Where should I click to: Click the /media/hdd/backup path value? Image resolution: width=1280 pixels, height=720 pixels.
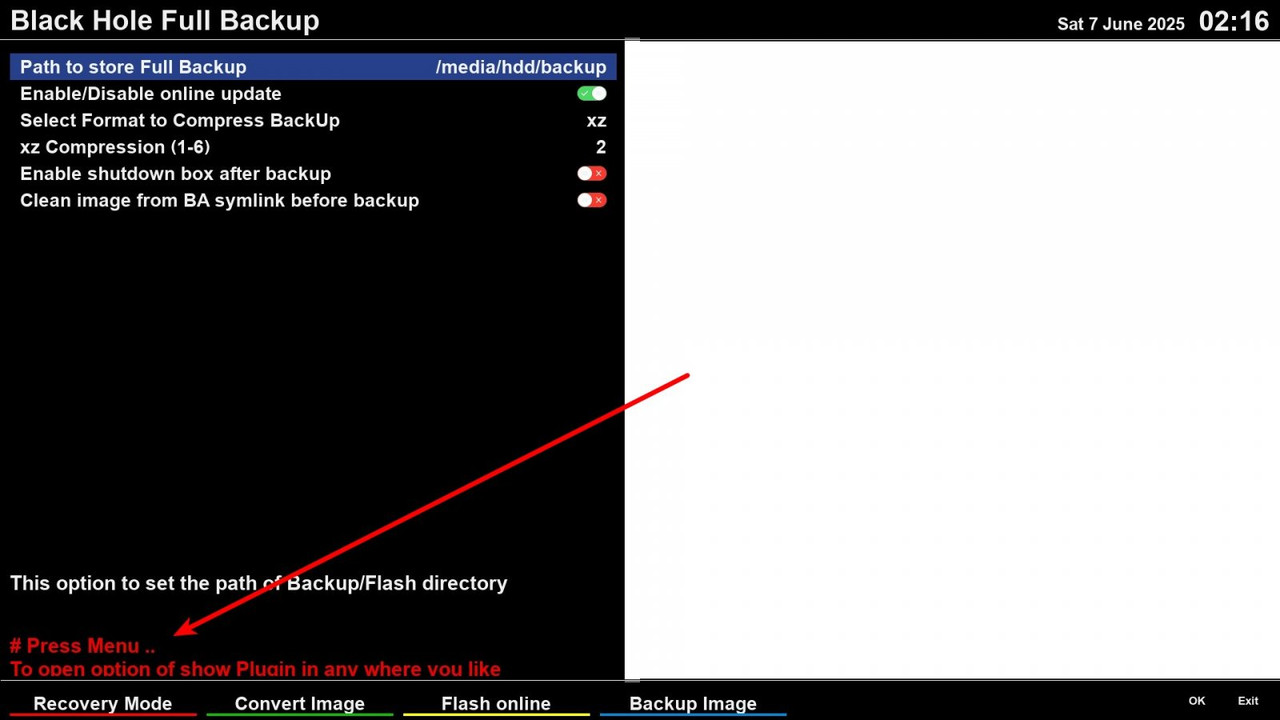coord(521,67)
